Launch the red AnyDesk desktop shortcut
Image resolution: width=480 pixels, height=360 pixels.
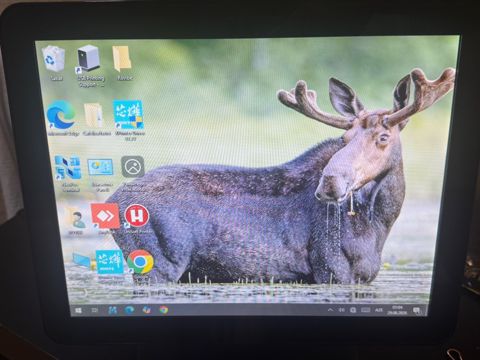point(105,216)
